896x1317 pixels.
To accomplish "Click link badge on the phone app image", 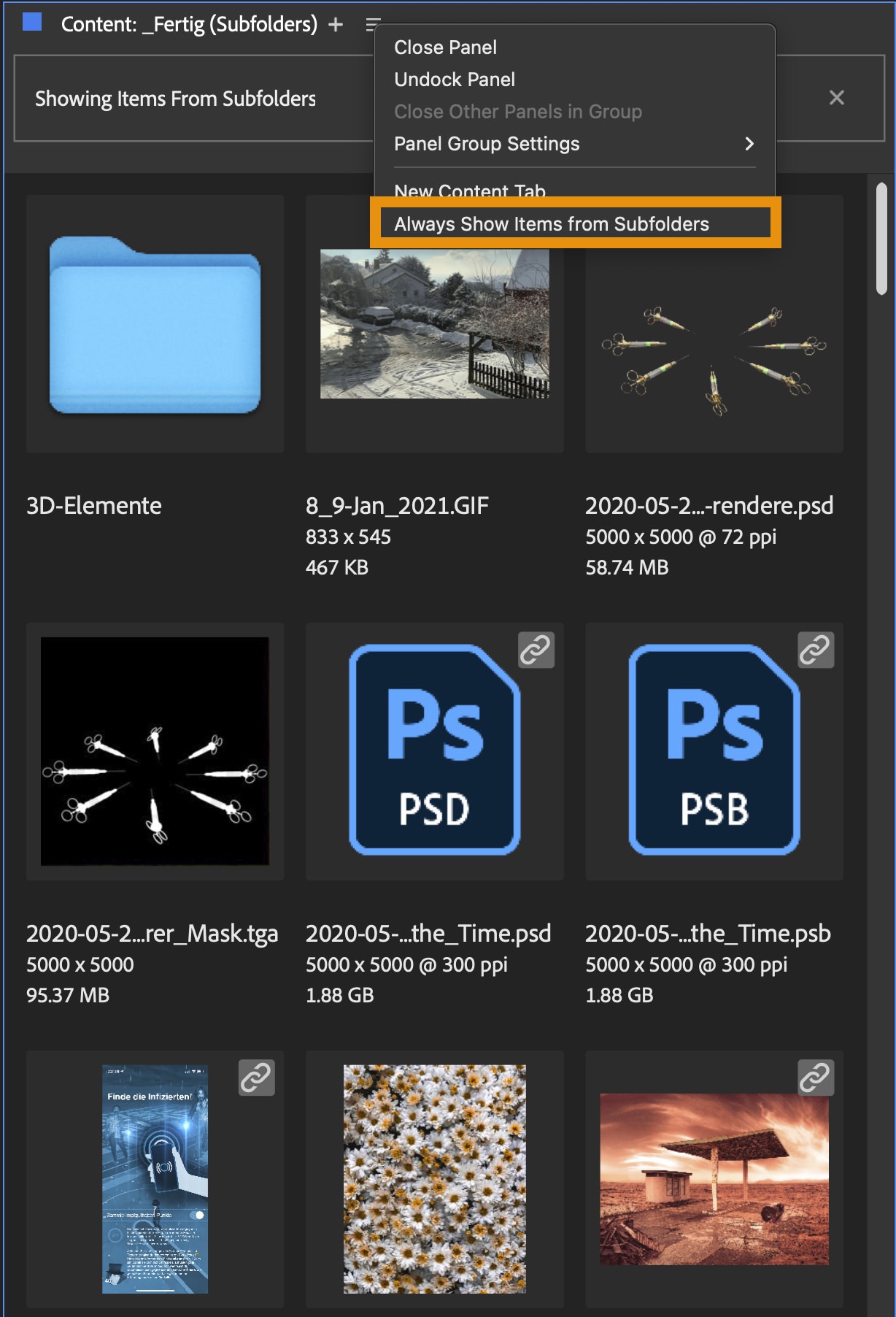I will click(257, 1078).
